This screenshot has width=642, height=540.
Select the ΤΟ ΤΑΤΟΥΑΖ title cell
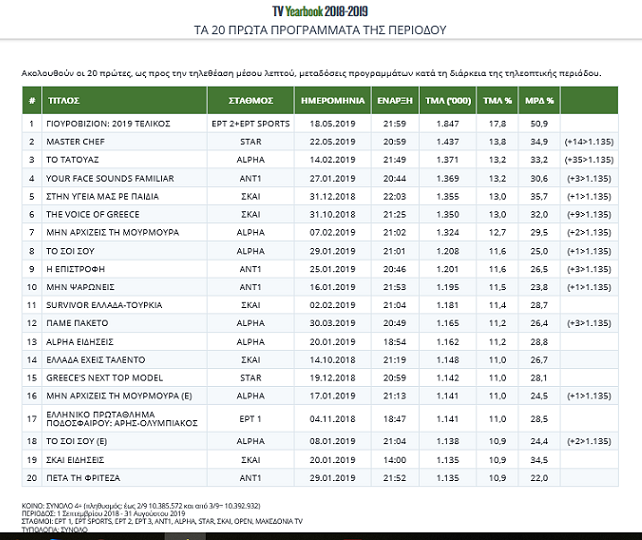tap(124, 160)
